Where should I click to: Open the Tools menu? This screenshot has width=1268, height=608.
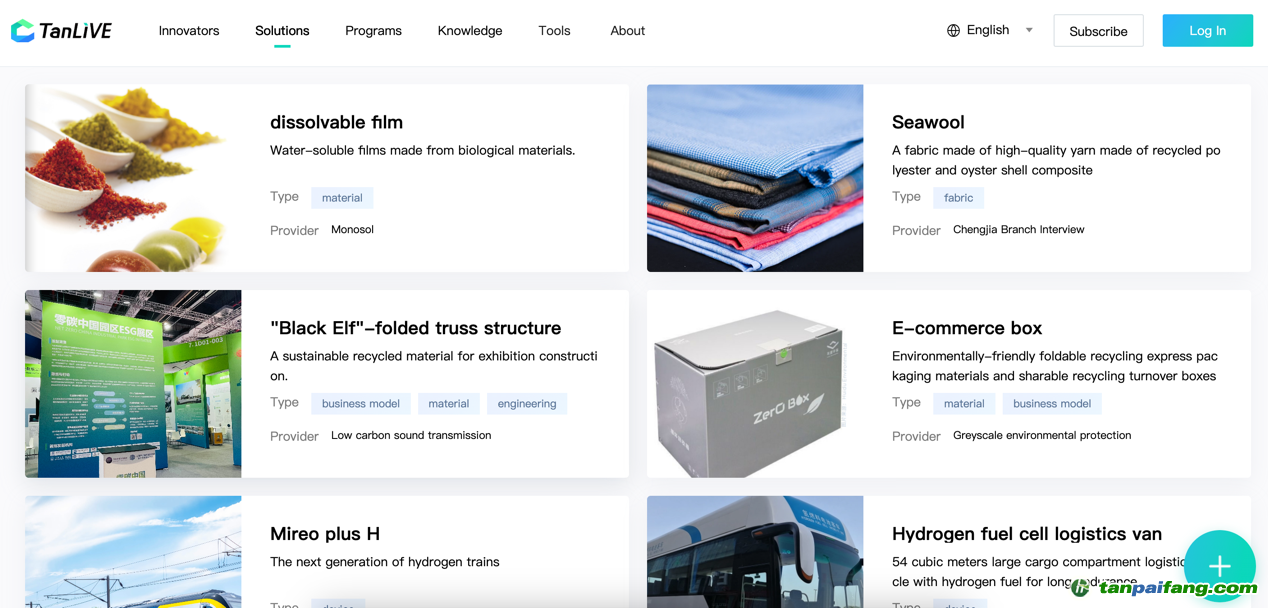coord(554,31)
